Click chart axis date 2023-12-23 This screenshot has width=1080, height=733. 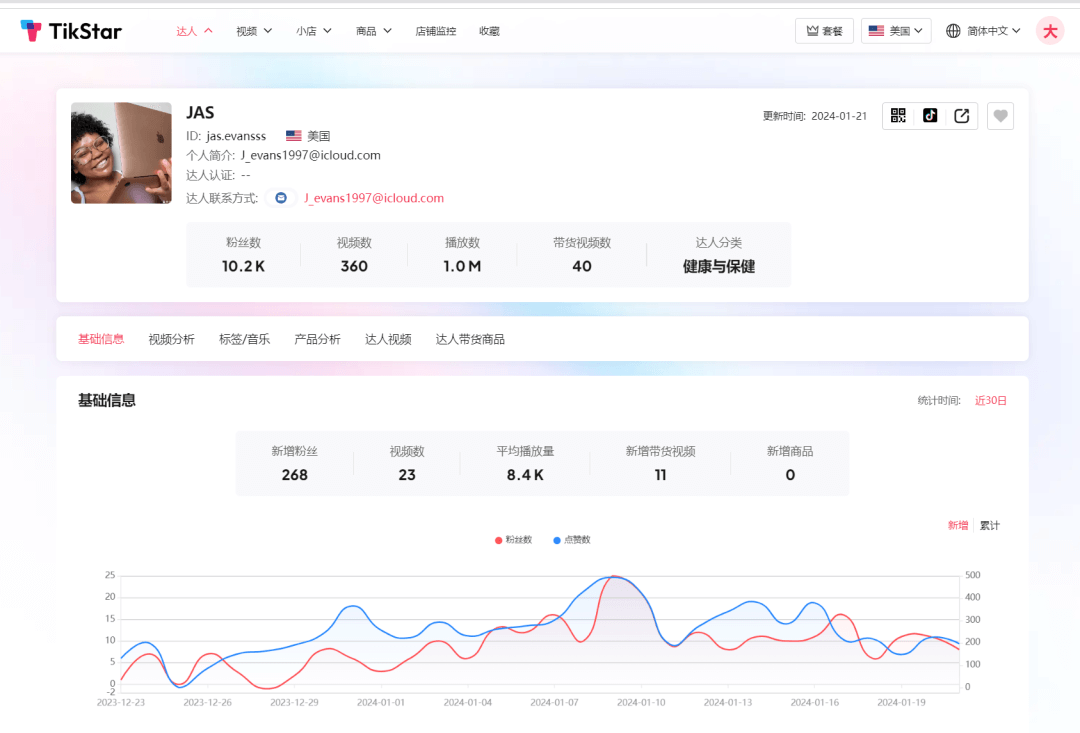pos(121,703)
